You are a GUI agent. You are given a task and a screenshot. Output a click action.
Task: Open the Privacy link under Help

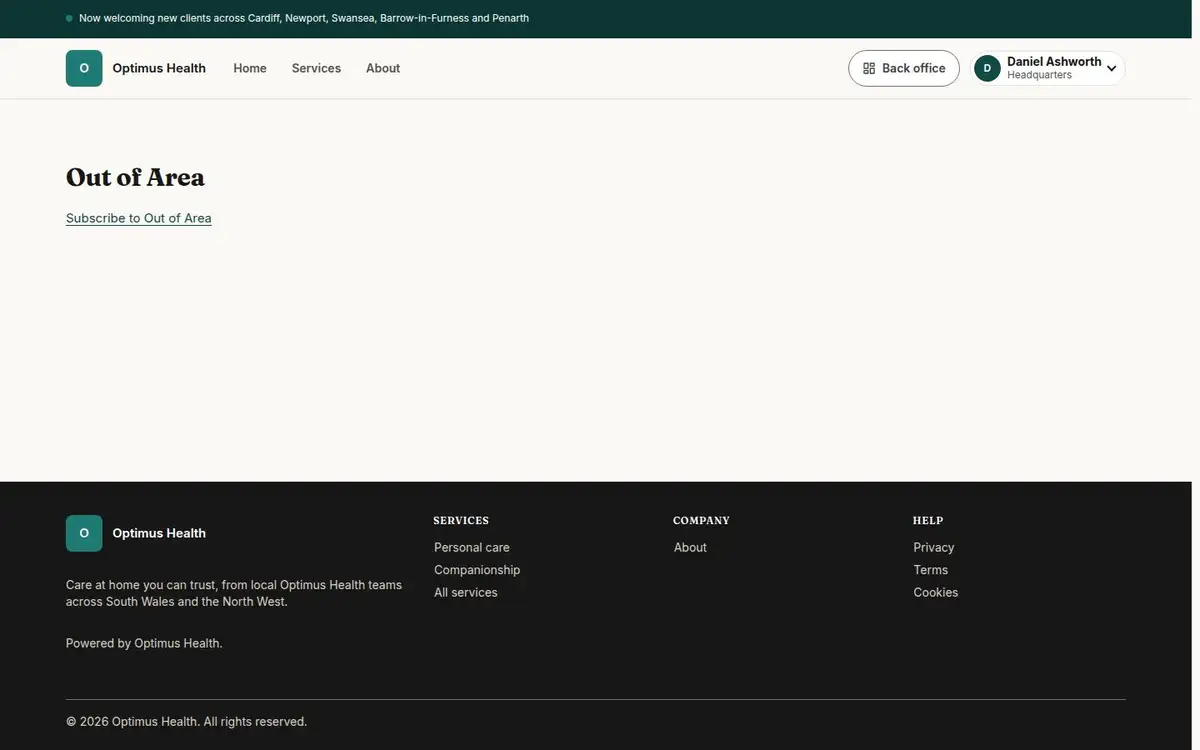pos(934,547)
